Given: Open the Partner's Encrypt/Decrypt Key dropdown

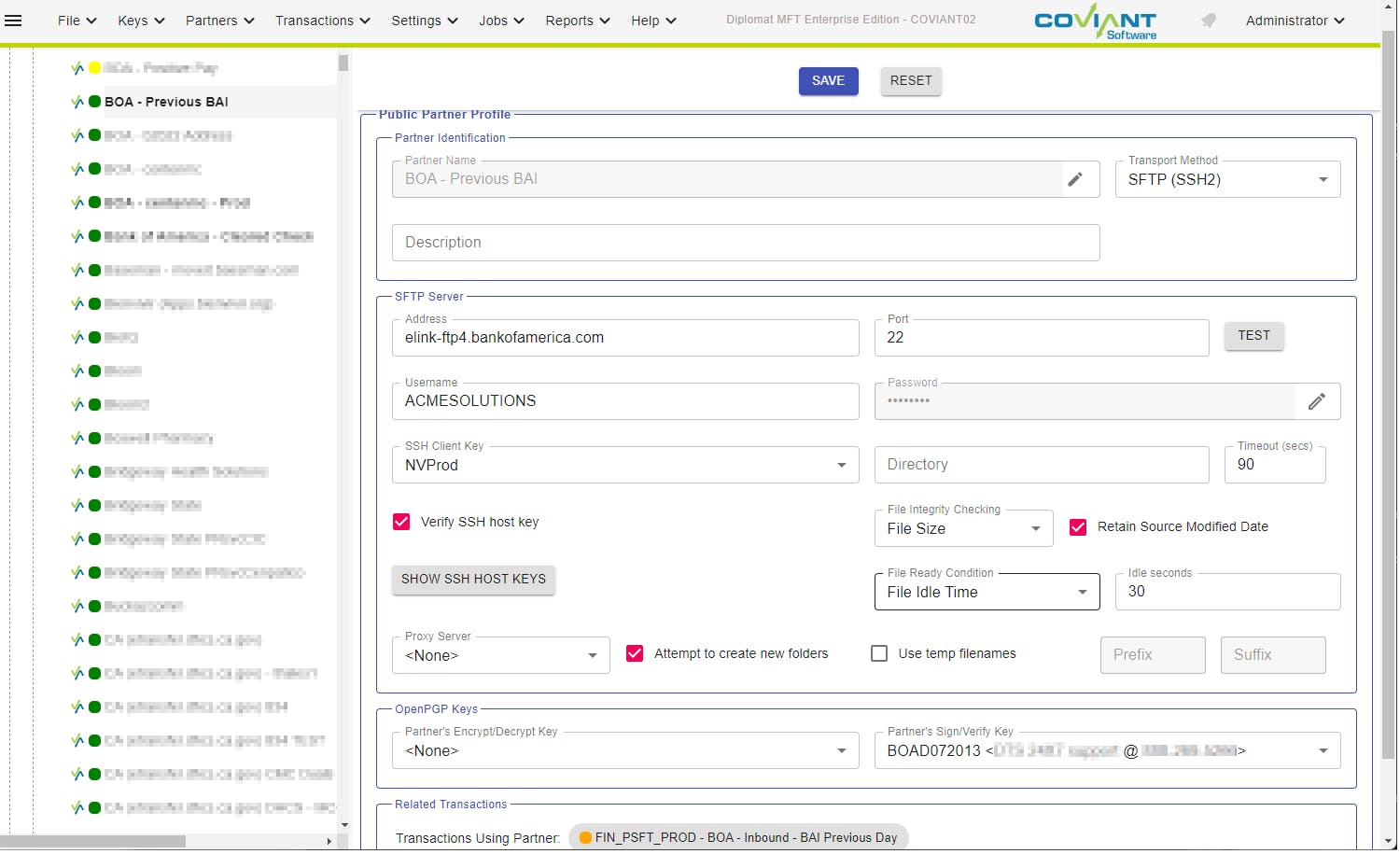Looking at the screenshot, I should (x=625, y=750).
